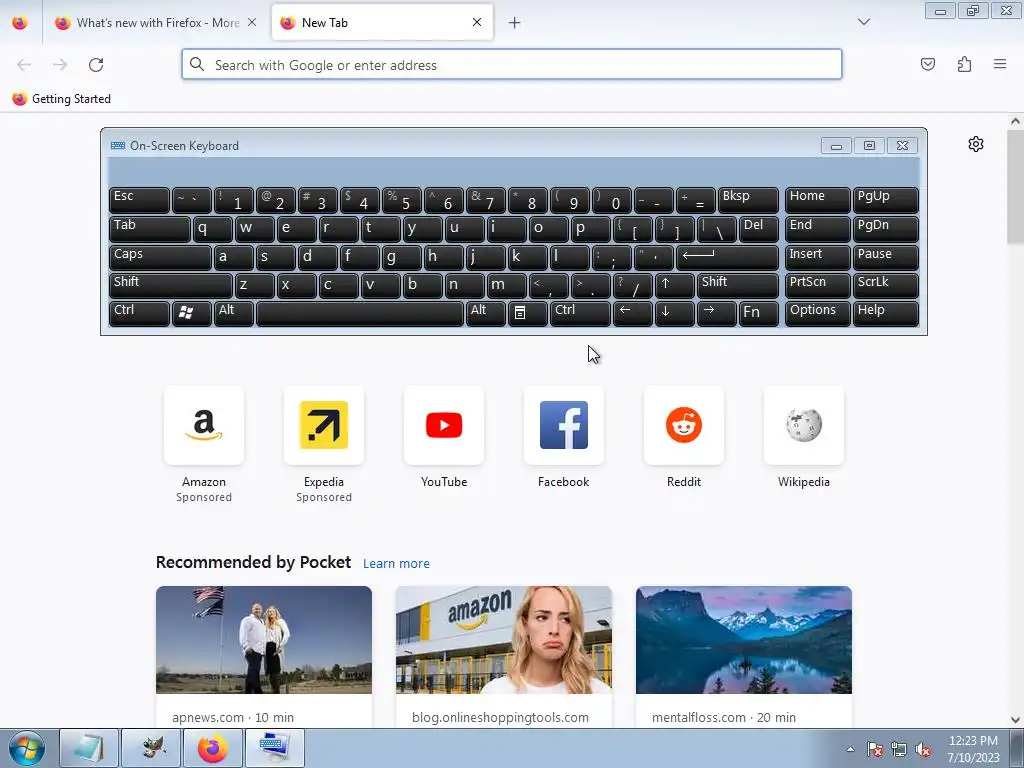The image size is (1024, 768).
Task: Click the Del key on keyboard
Action: [x=760, y=229]
